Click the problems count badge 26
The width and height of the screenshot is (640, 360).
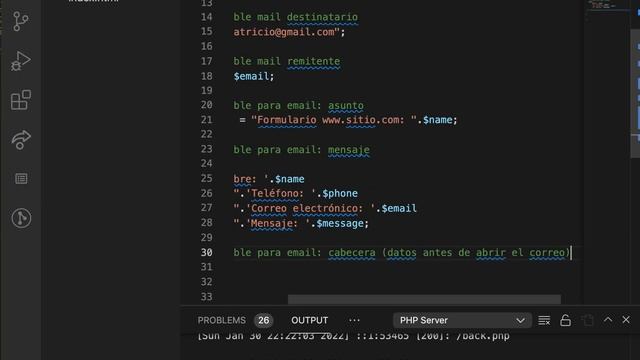263,320
